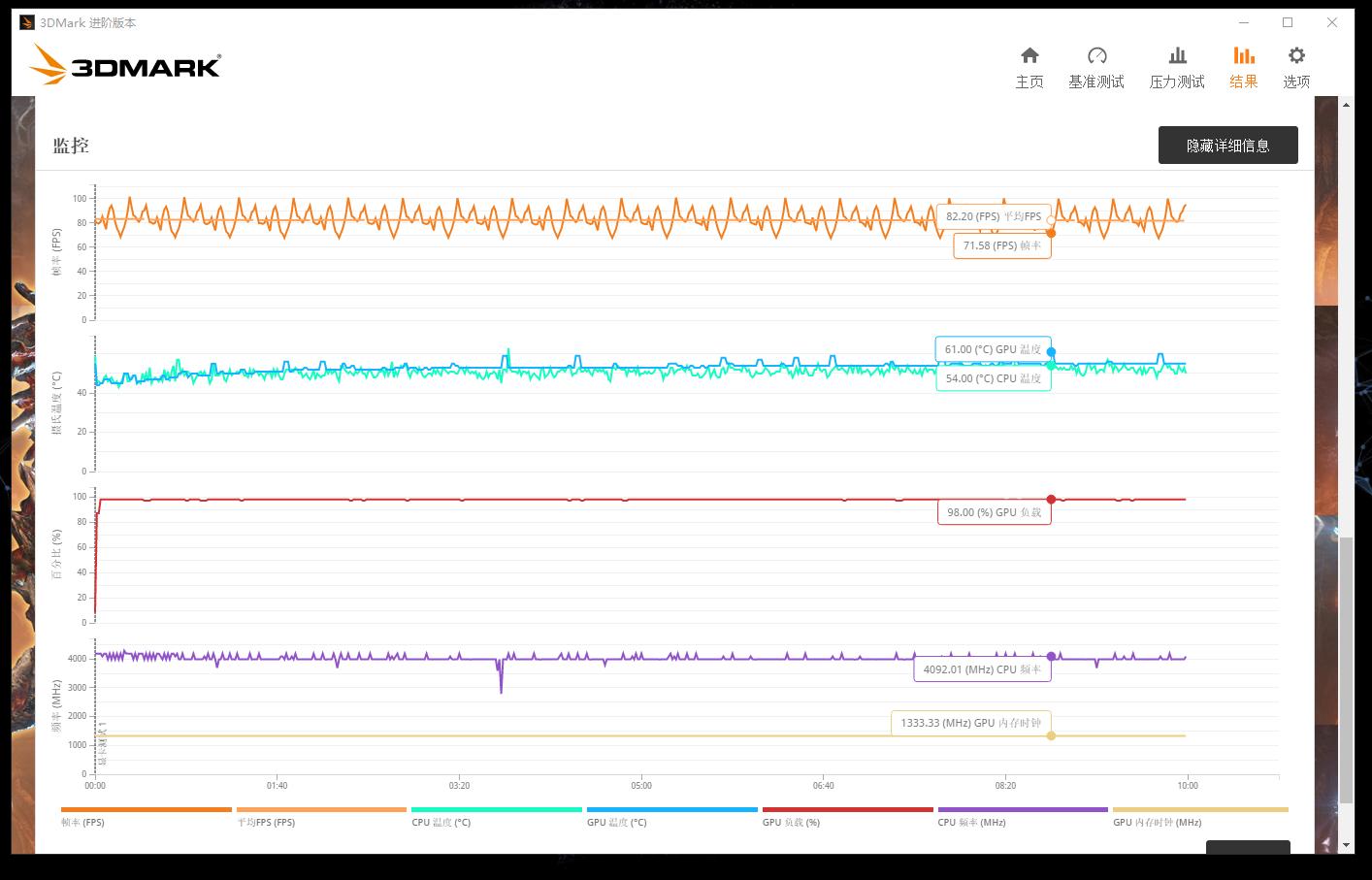Screen dimensions: 1372x880
Task: Maximize the 3DMark window
Action: (x=1288, y=22)
